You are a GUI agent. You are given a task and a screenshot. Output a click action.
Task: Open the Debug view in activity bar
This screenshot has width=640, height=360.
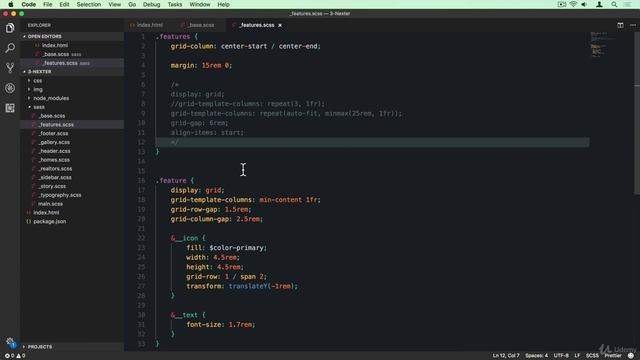[10, 88]
